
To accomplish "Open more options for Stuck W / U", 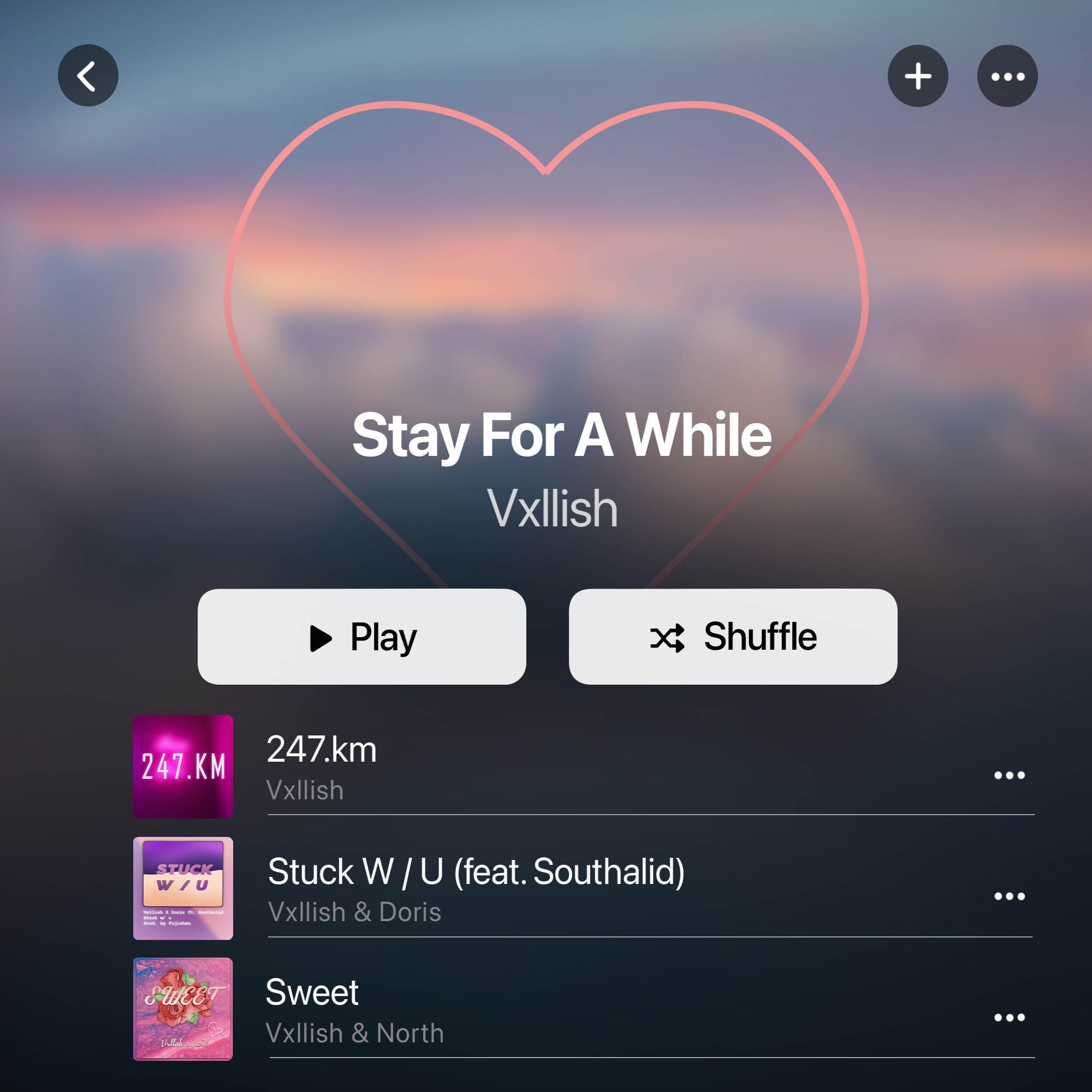I will point(1010,896).
